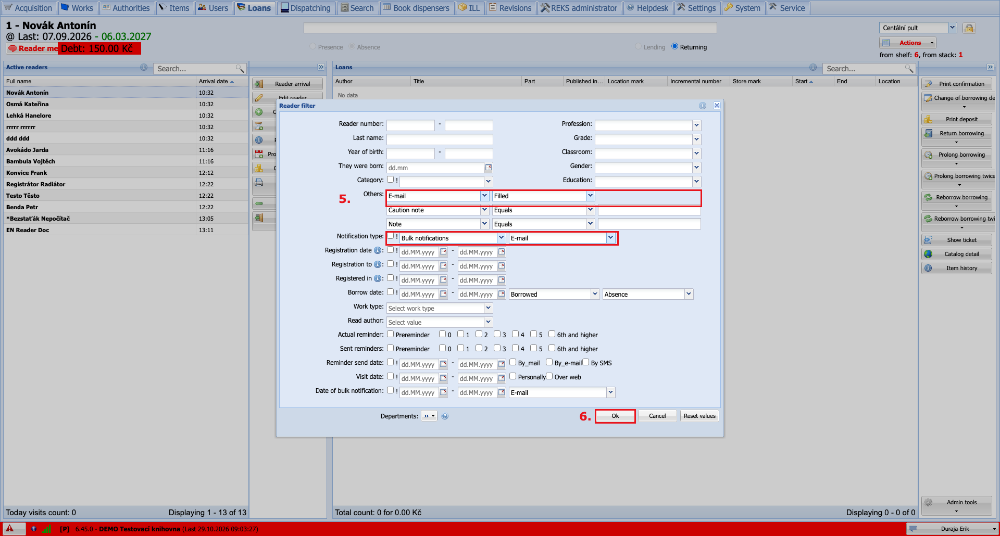Check the By_mail checkbox

click(512, 362)
